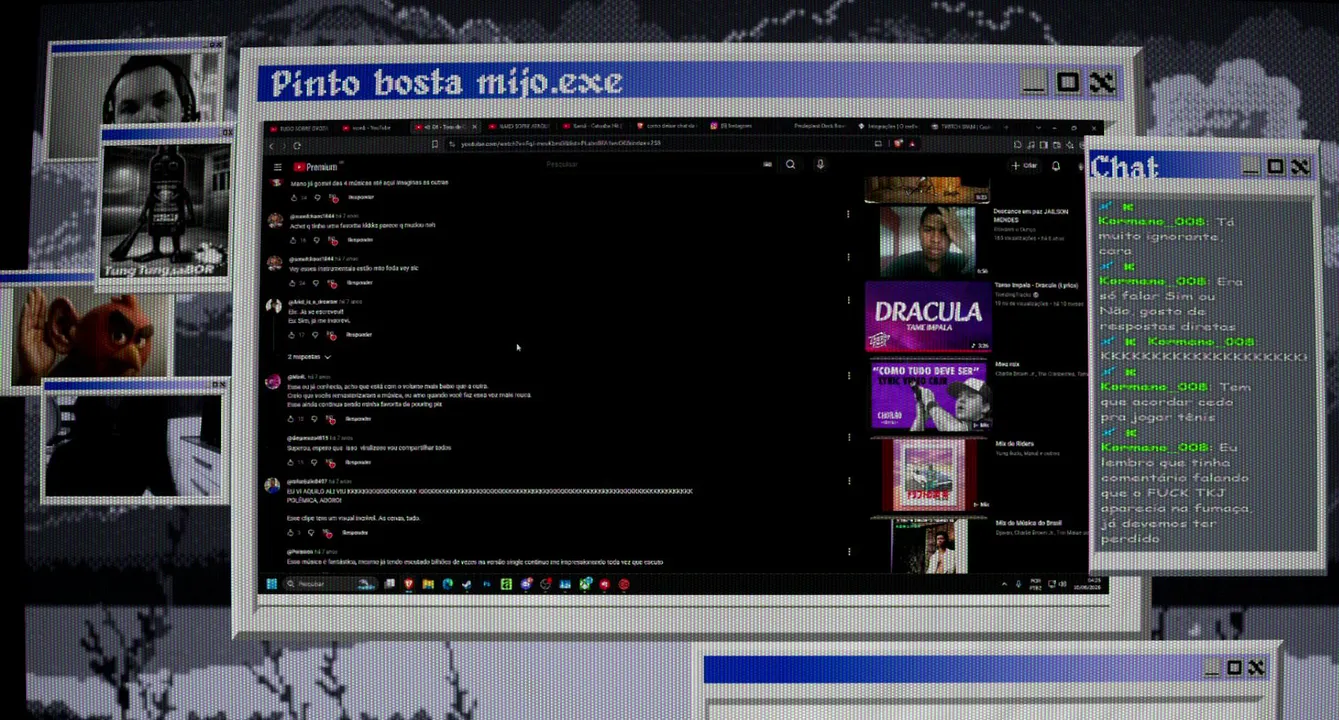Image resolution: width=1339 pixels, height=720 pixels.
Task: Switch to the 'como deixar chat da' tab
Action: pos(668,127)
